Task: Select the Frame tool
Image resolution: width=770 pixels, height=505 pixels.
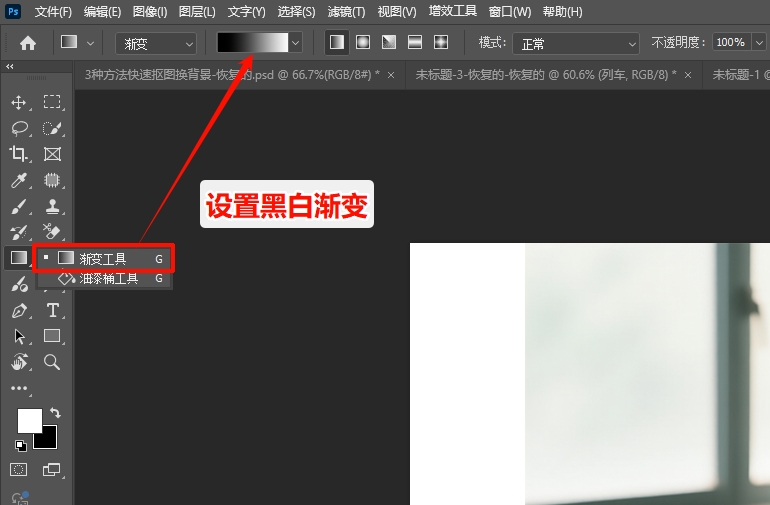Action: [x=52, y=154]
